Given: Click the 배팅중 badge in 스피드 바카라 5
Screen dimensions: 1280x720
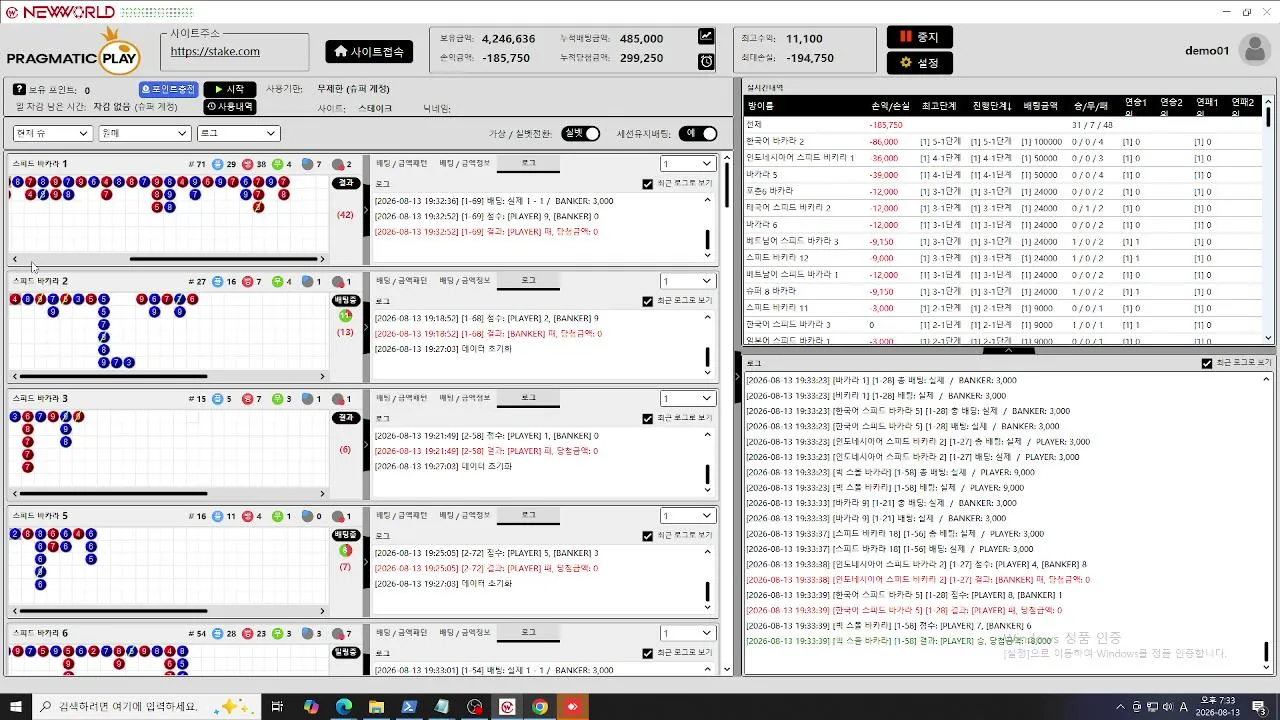Looking at the screenshot, I should pyautogui.click(x=346, y=535).
